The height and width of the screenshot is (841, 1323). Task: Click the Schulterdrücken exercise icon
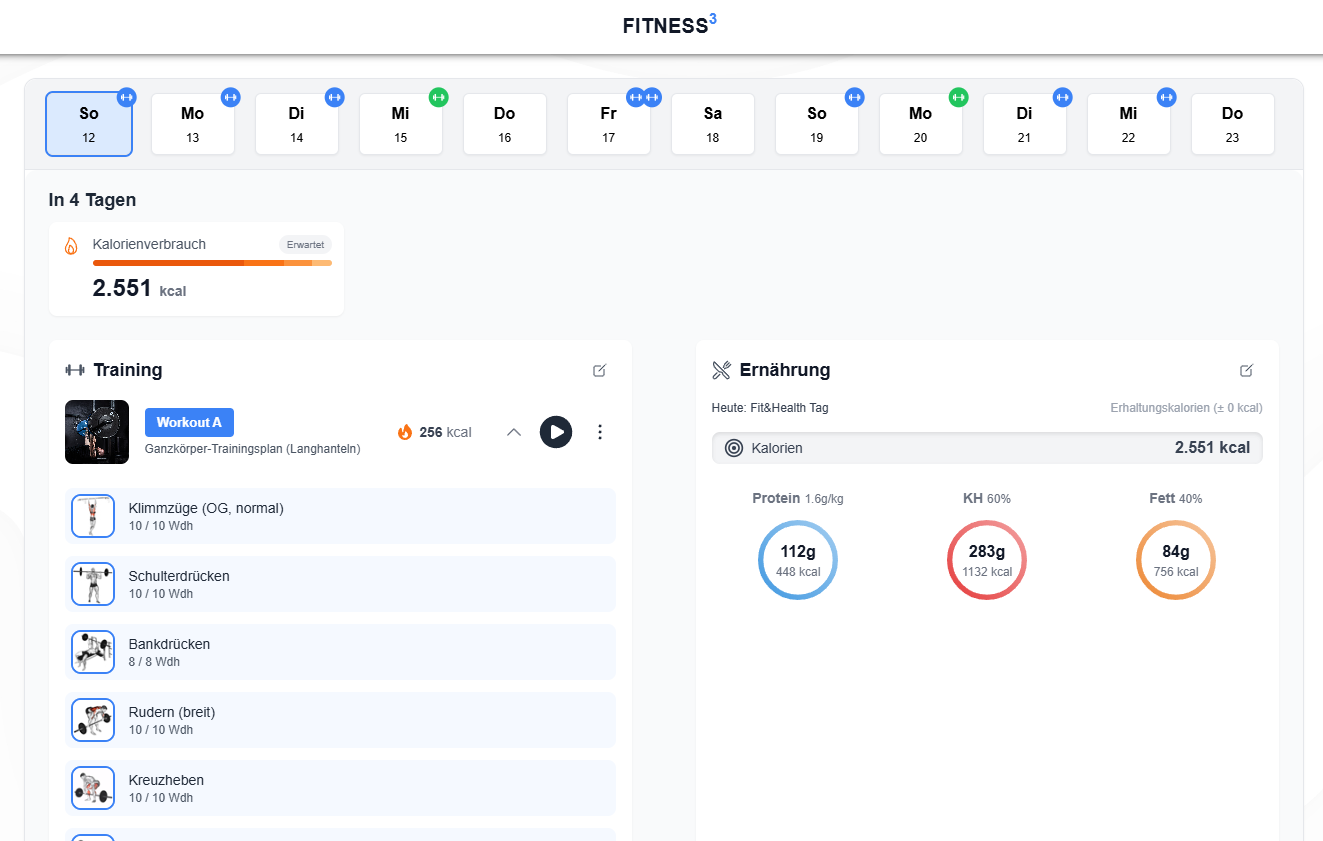tap(93, 584)
